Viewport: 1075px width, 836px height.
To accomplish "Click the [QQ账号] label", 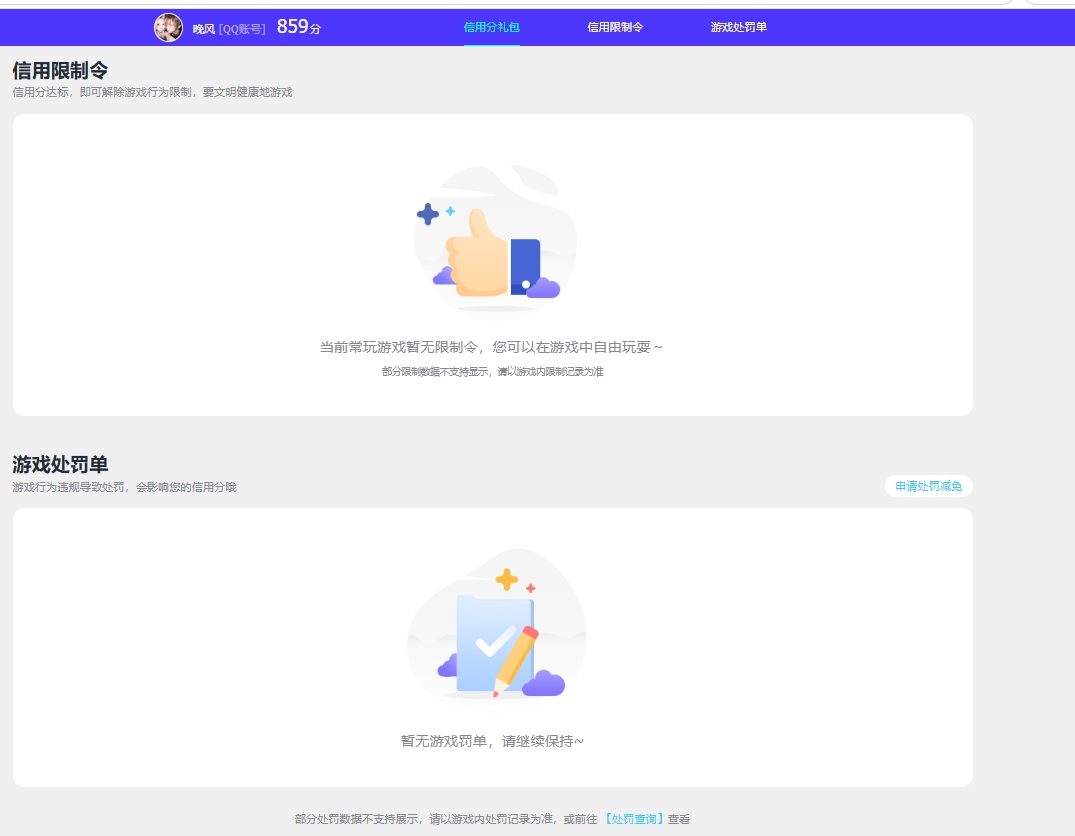I will [242, 29].
